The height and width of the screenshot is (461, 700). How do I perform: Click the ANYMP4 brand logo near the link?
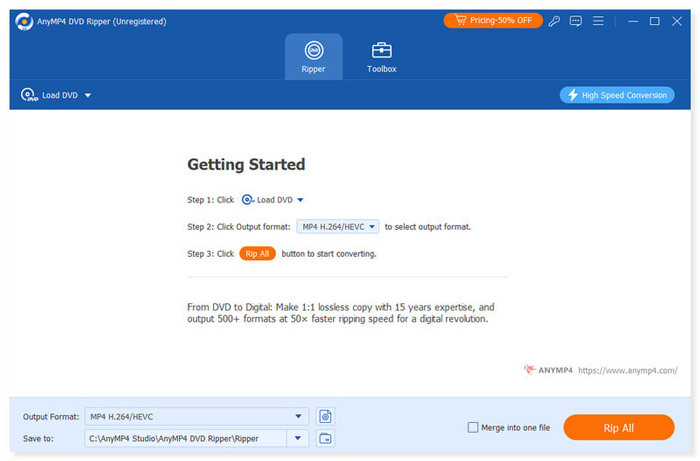[x=548, y=370]
